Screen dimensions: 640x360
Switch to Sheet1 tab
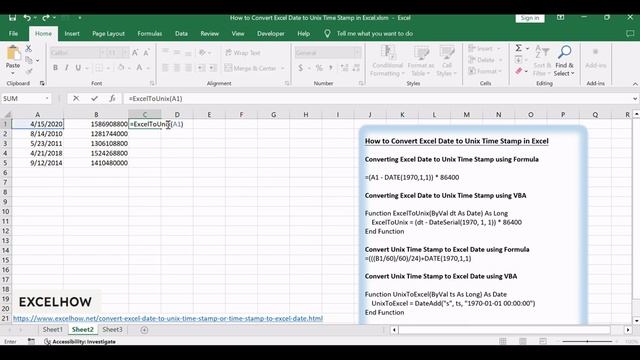pos(53,329)
